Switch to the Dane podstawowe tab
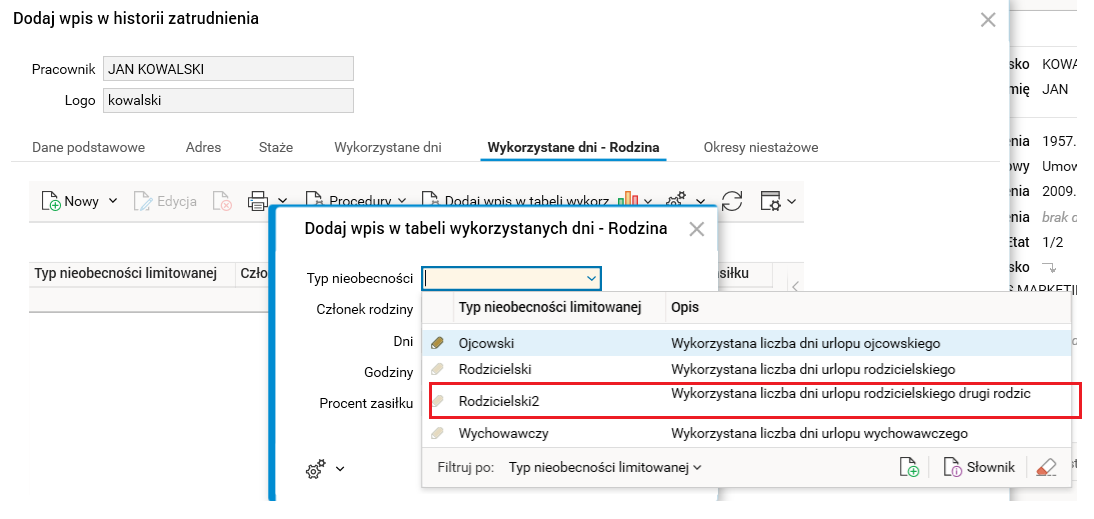This screenshot has width=1094, height=519. 88,147
